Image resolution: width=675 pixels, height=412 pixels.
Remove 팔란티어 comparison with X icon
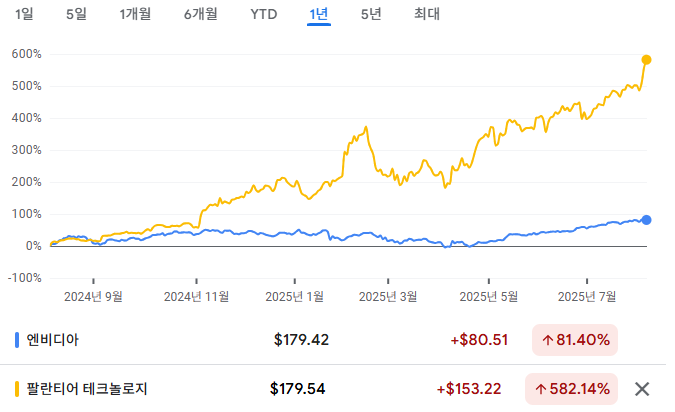642,389
